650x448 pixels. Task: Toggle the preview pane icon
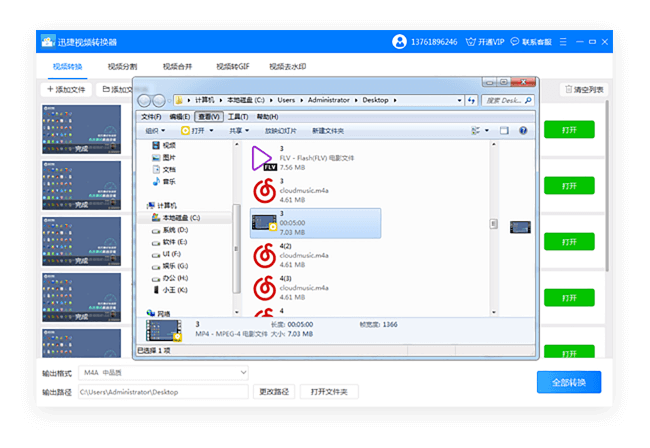point(504,131)
